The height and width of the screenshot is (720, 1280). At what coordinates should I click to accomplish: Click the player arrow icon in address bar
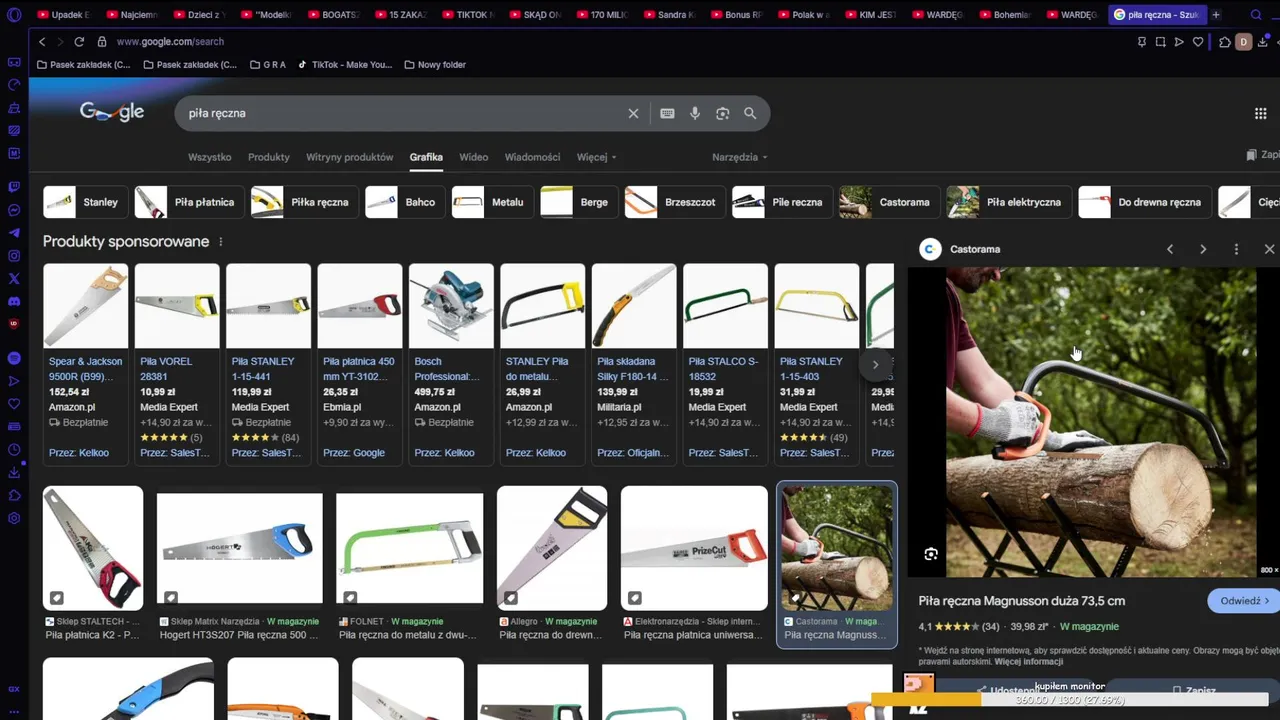[x=1179, y=42]
